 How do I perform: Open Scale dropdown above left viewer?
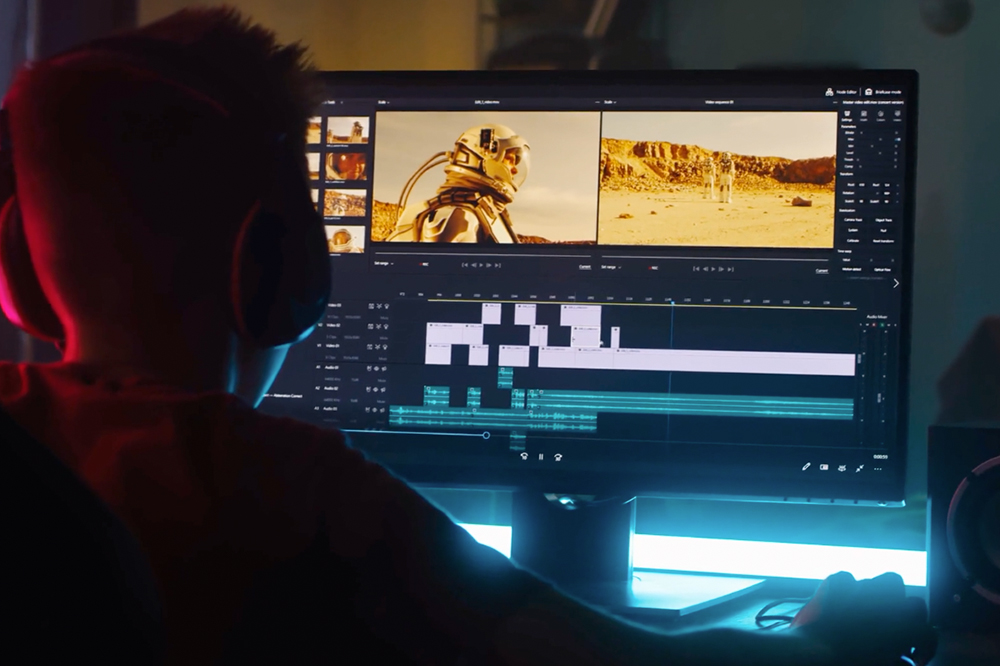click(x=384, y=102)
